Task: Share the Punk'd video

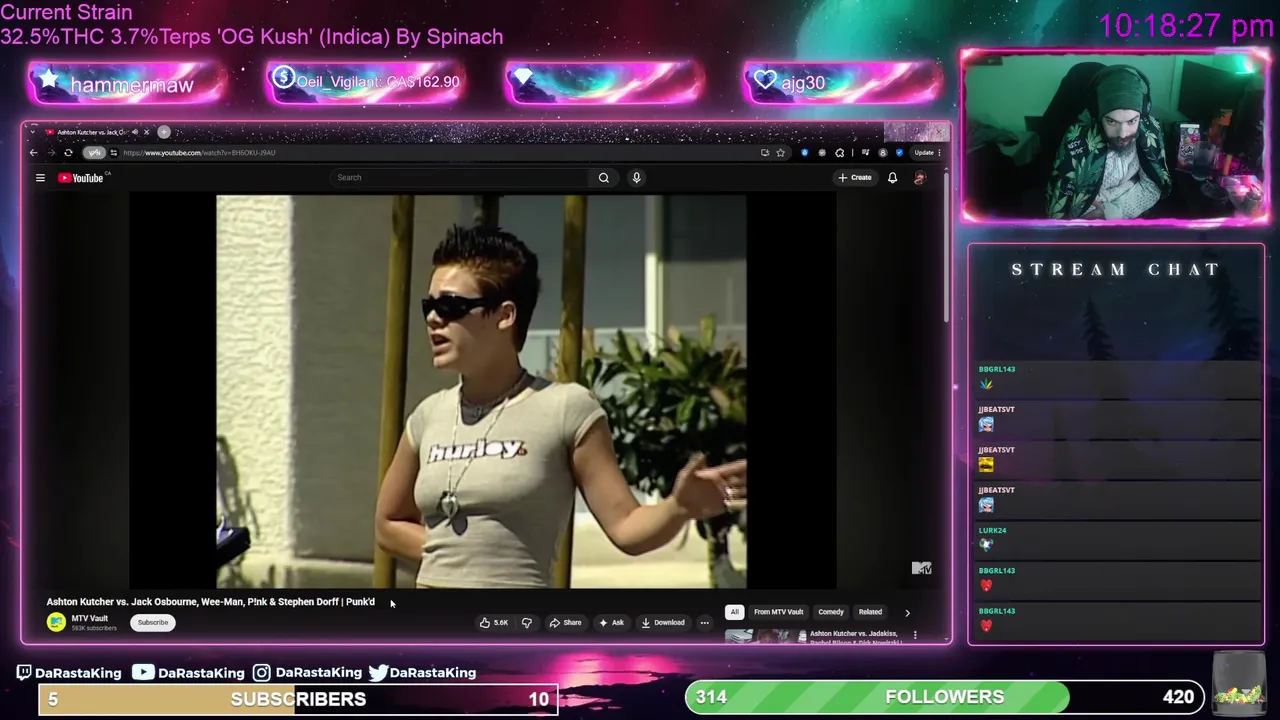Action: pos(565,623)
